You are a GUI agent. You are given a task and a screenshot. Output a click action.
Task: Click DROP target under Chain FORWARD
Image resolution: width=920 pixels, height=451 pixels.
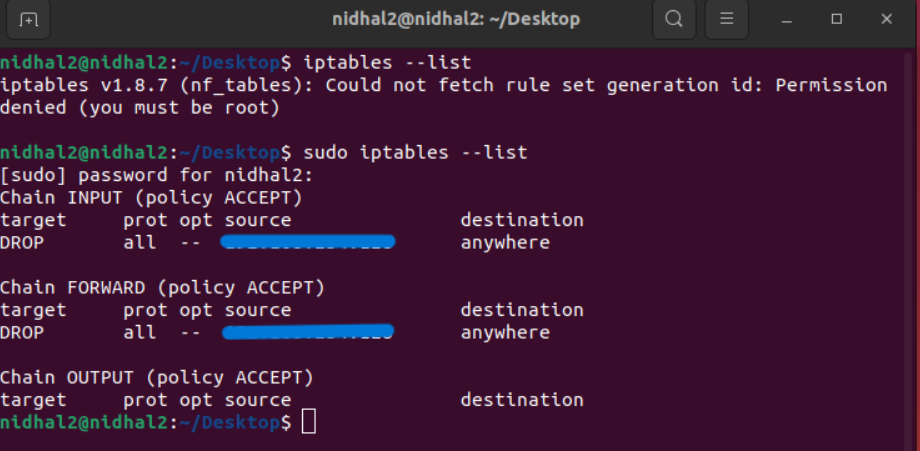click(22, 332)
